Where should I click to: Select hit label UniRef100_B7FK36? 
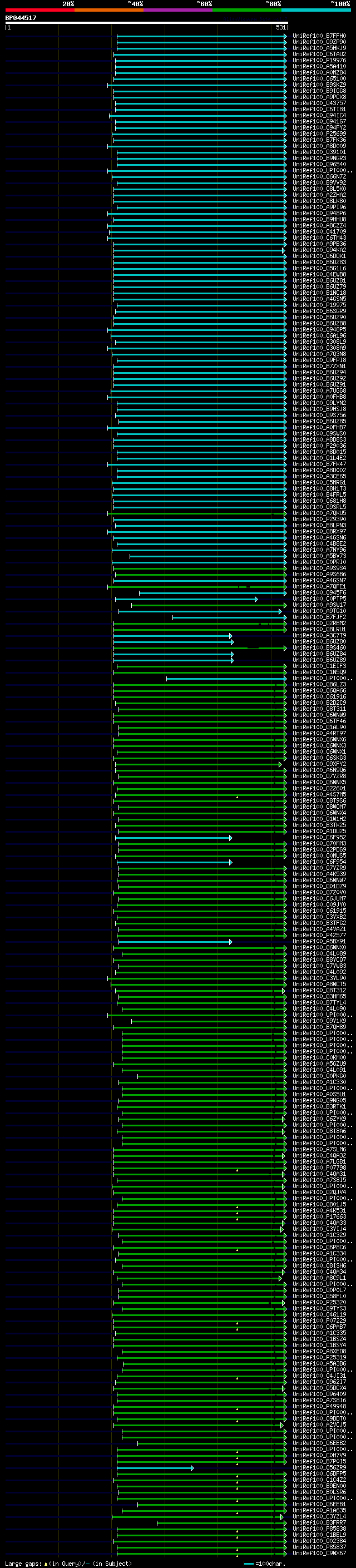click(x=319, y=140)
